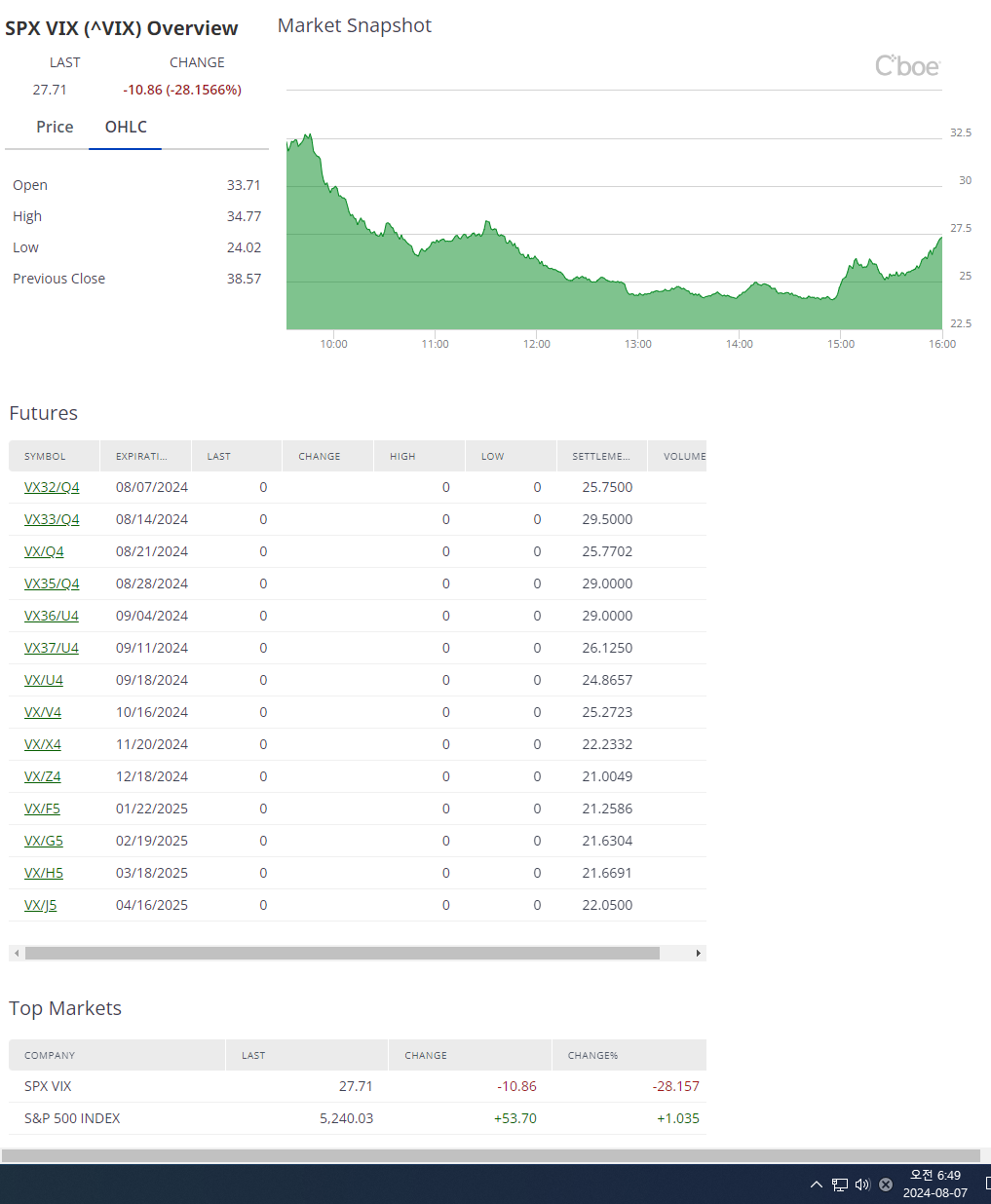This screenshot has height=1204, width=991.
Task: Click the CHANGE% header in Top Markets
Action: [629, 1055]
